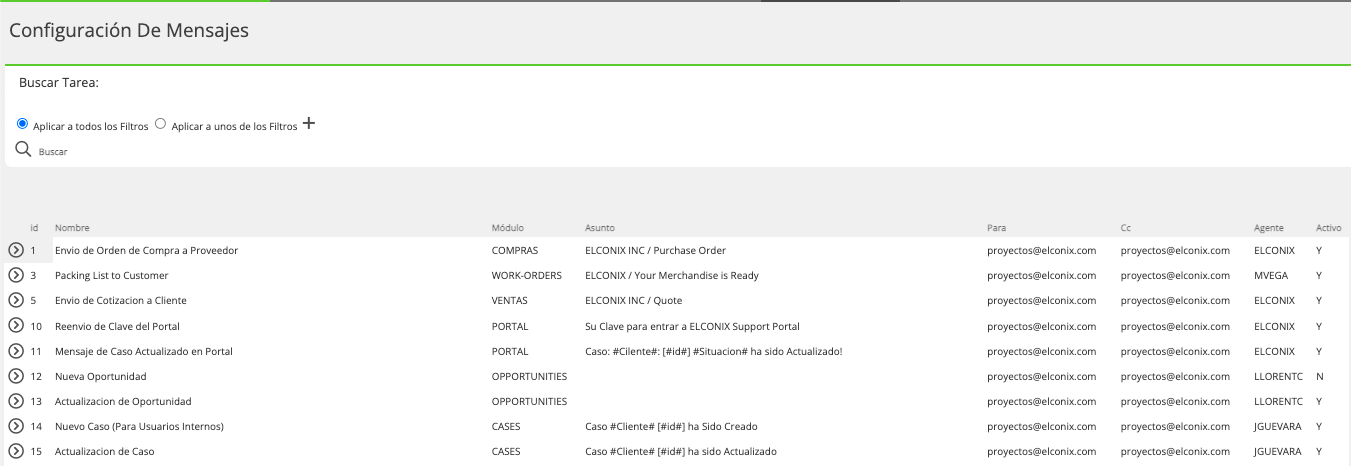Viewport: 1351px width, 466px height.
Task: Click Para email in Packing List row
Action: tap(1042, 275)
